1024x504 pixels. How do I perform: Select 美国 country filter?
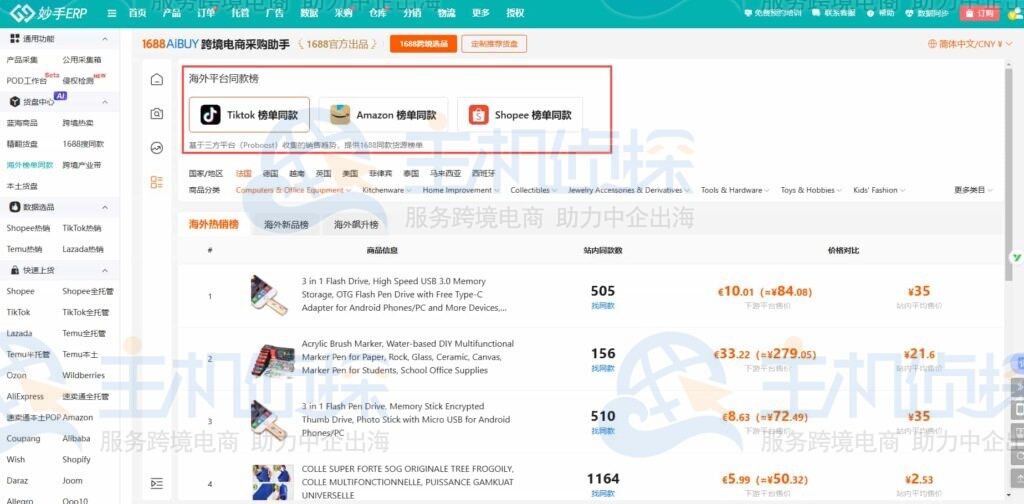350,174
